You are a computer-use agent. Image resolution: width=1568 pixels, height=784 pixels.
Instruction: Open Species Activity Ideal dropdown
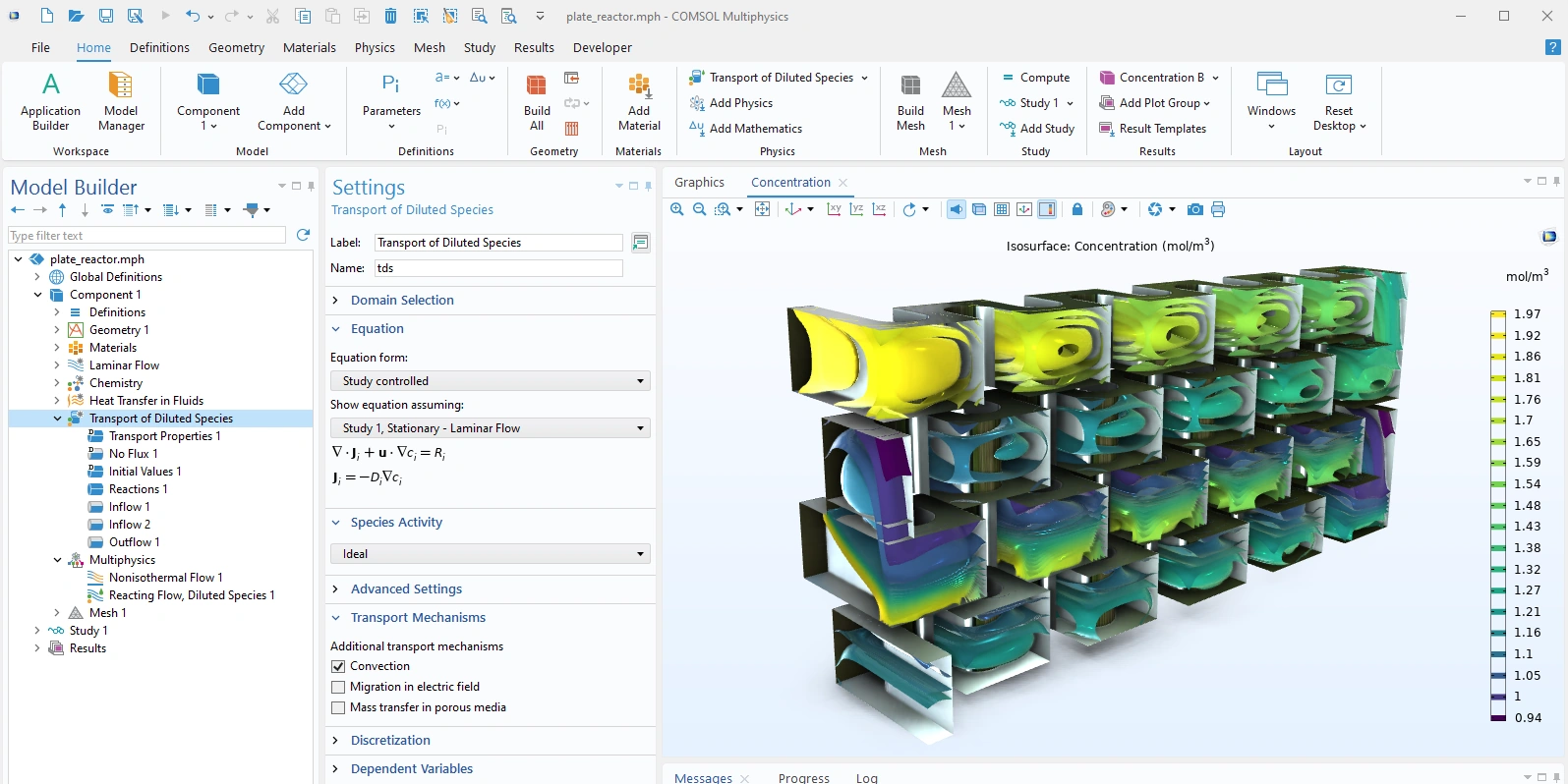pyautogui.click(x=490, y=554)
